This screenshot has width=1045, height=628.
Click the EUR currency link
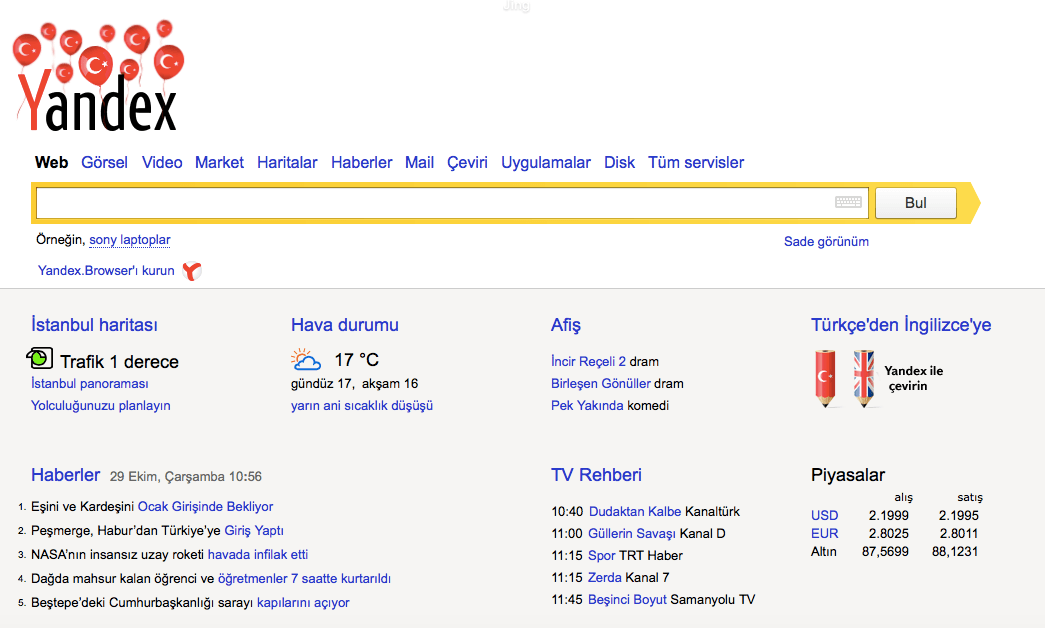pyautogui.click(x=824, y=533)
